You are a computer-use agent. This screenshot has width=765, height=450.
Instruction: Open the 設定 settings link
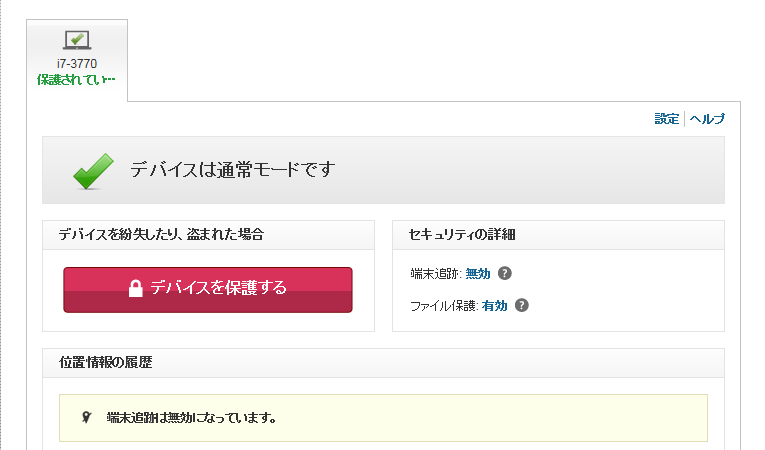(666, 119)
